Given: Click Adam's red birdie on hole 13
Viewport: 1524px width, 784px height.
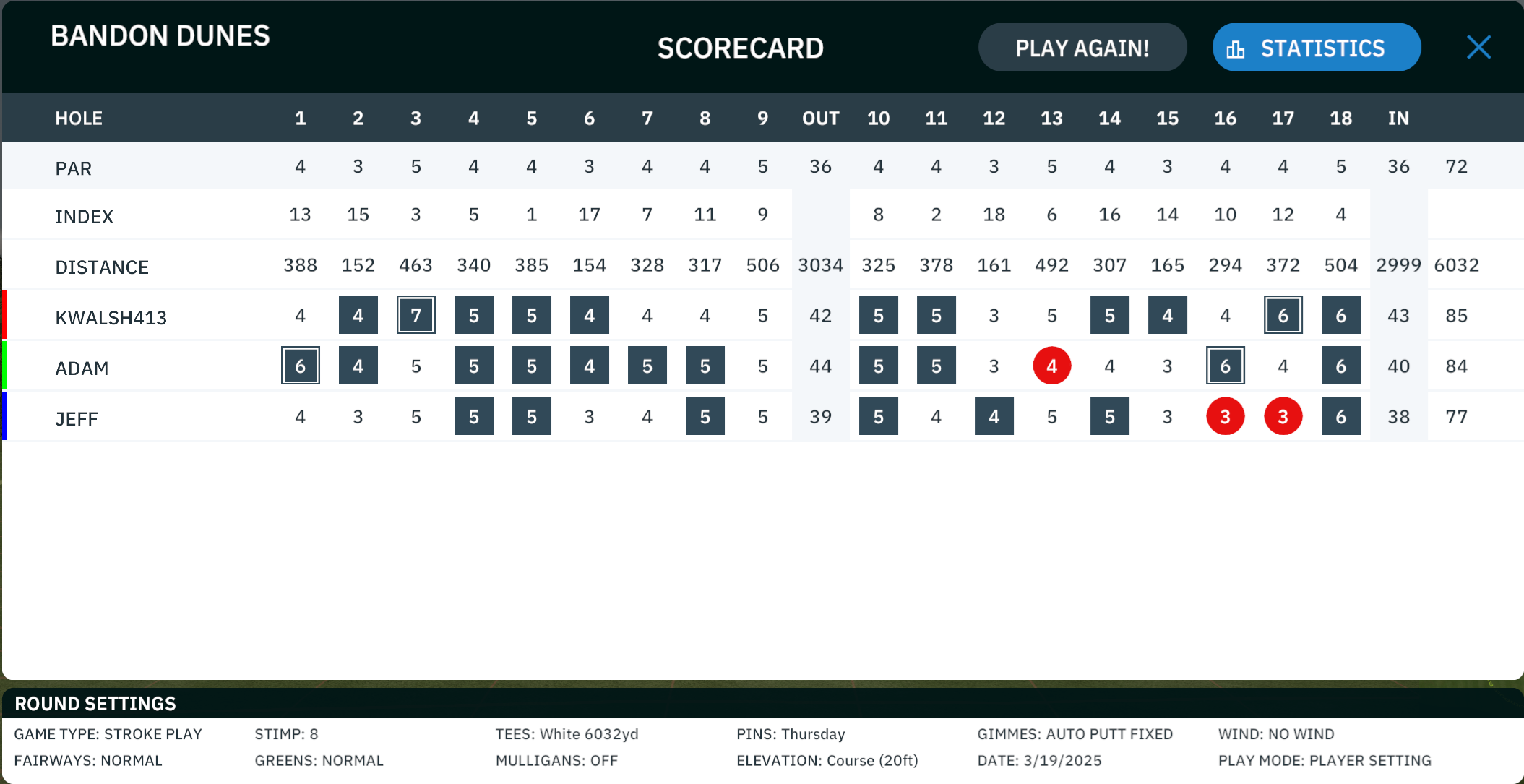Looking at the screenshot, I should [1051, 366].
